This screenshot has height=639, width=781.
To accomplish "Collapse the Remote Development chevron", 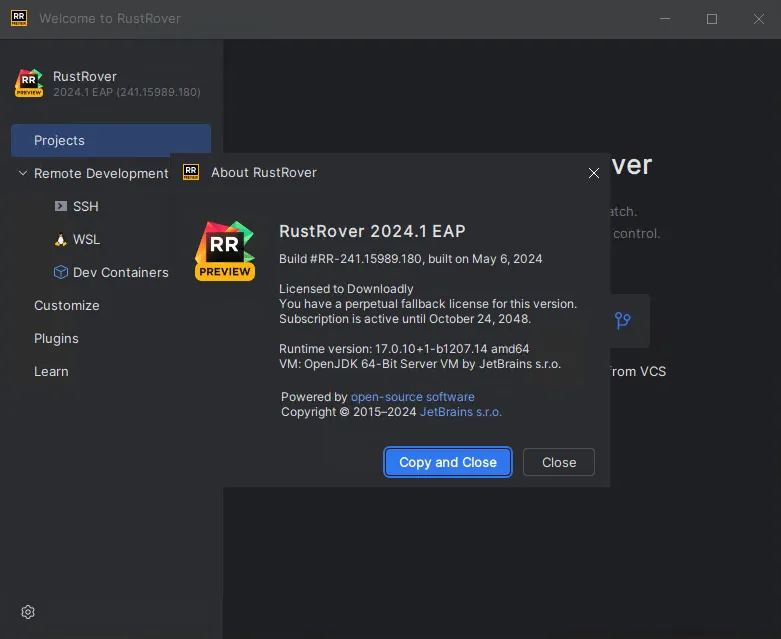I will 22,173.
